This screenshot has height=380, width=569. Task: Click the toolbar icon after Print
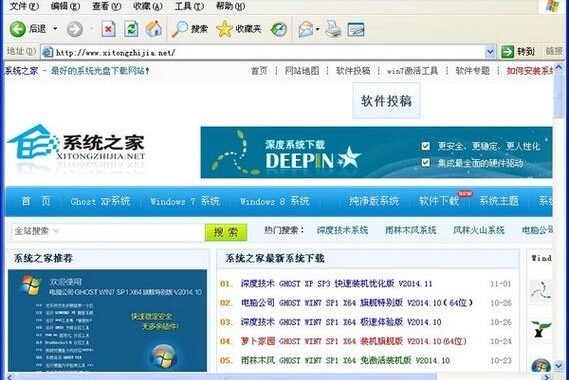(356, 29)
